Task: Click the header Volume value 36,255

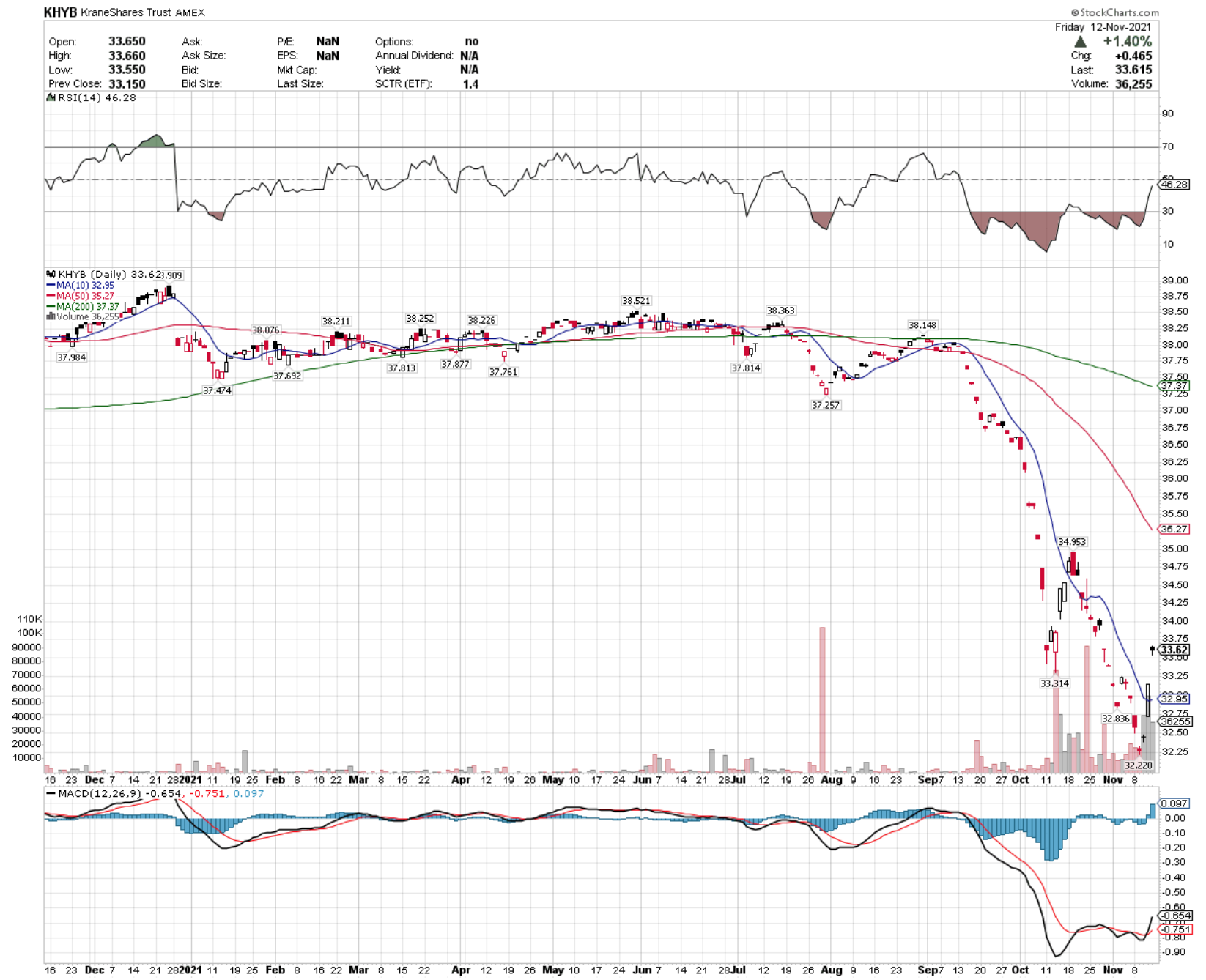Action: coord(1133,83)
